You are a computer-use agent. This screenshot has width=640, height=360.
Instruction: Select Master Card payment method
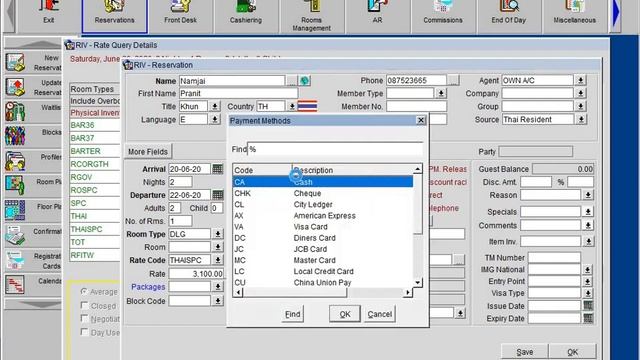pyautogui.click(x=323, y=260)
